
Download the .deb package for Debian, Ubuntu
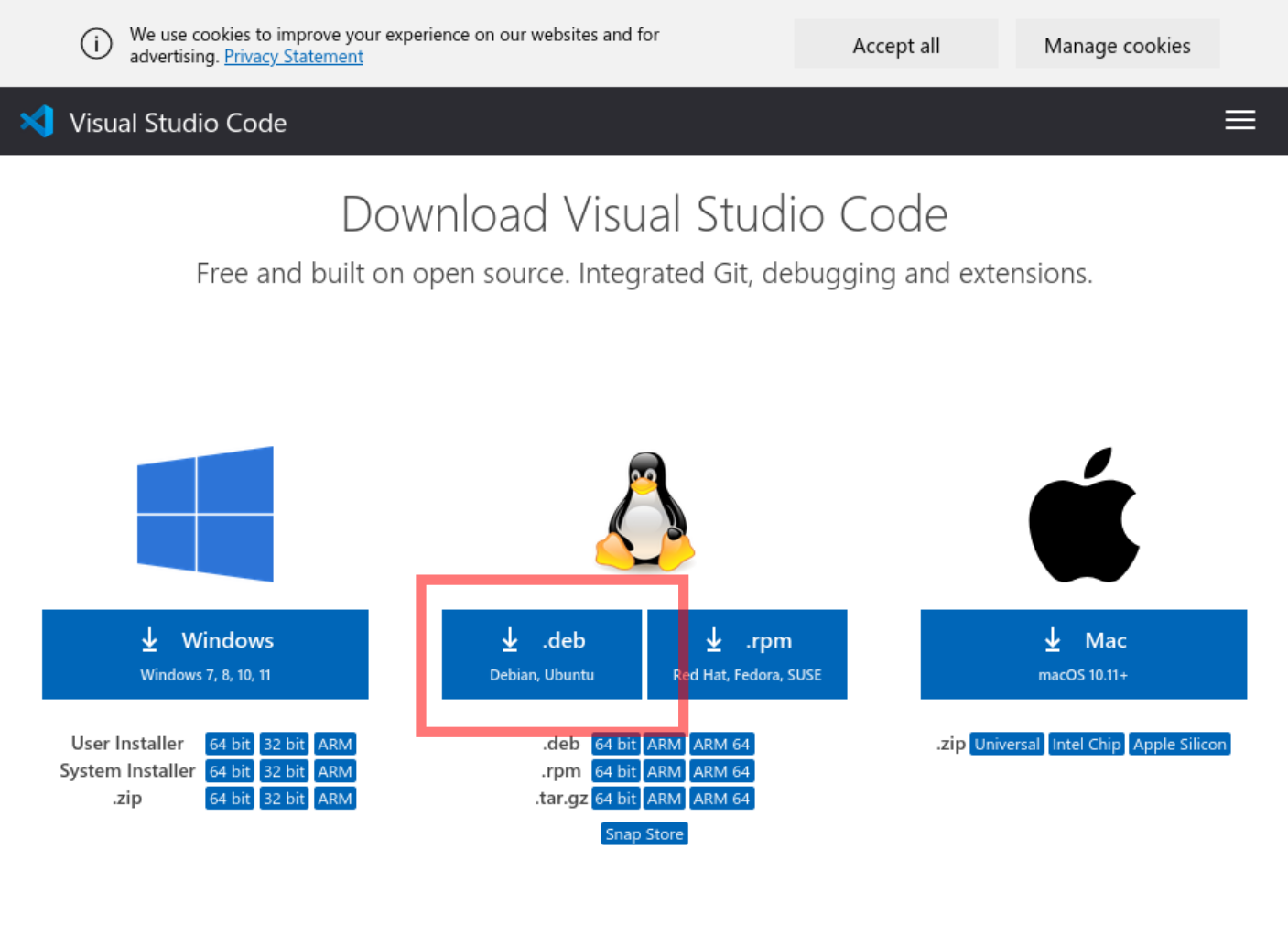tap(541, 654)
